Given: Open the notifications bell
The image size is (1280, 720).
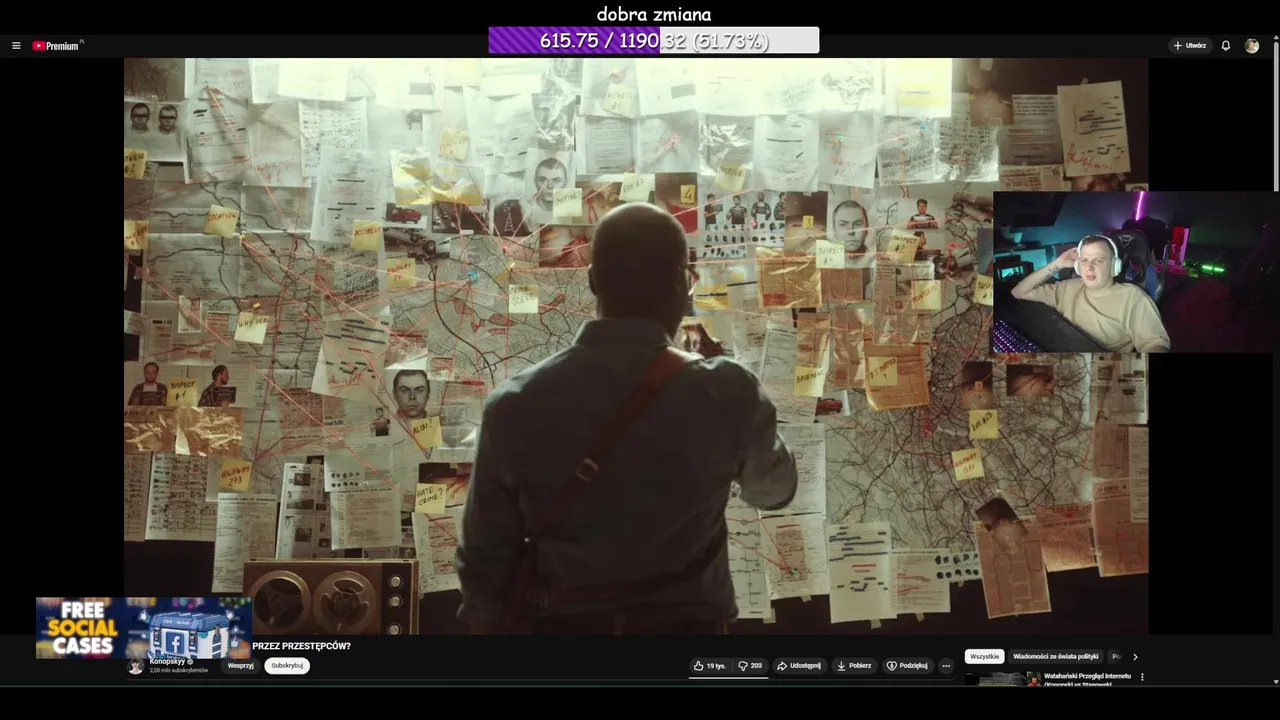Looking at the screenshot, I should (1226, 46).
